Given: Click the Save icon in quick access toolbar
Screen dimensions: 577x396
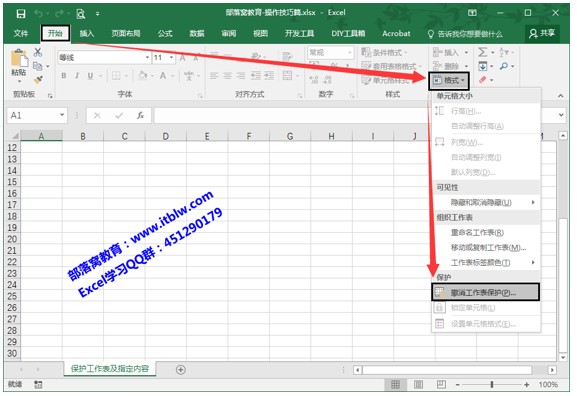Looking at the screenshot, I should 21,14.
